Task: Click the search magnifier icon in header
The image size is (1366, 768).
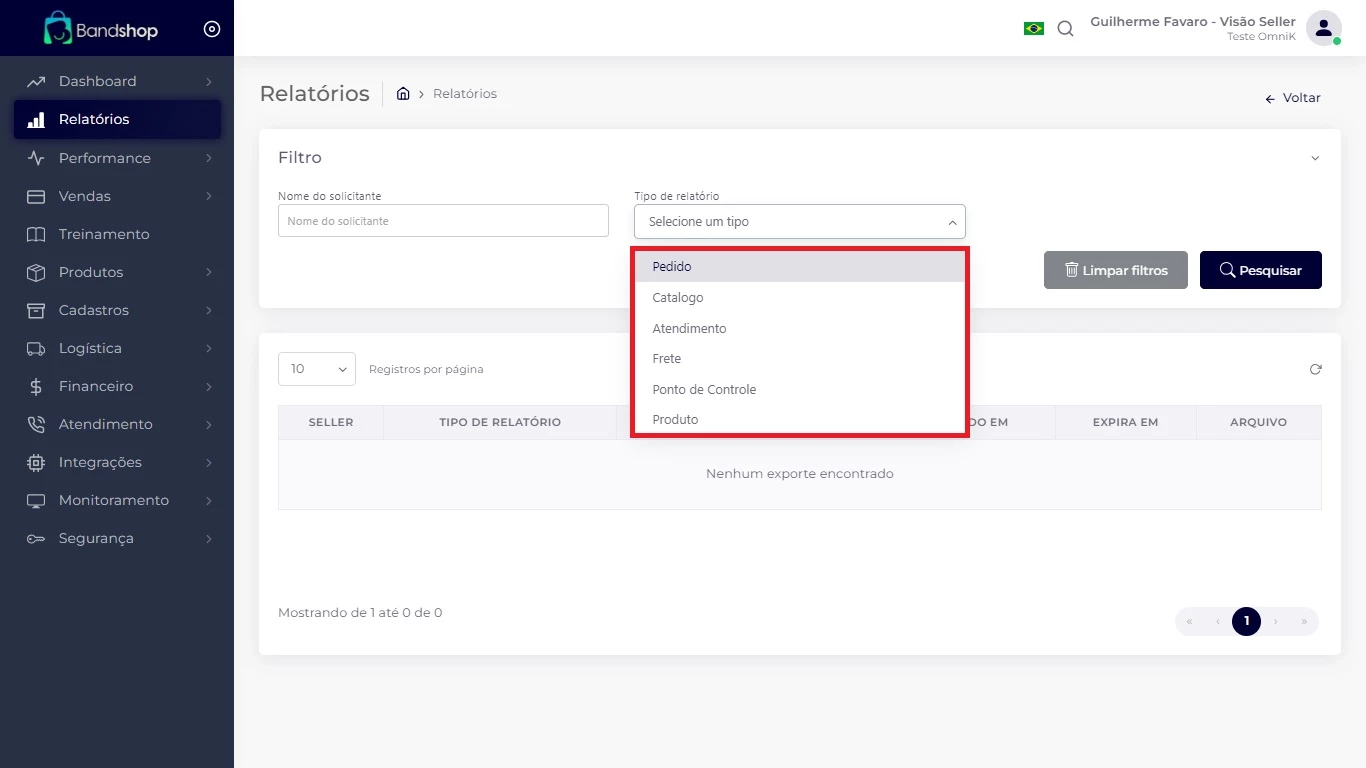Action: click(1065, 29)
